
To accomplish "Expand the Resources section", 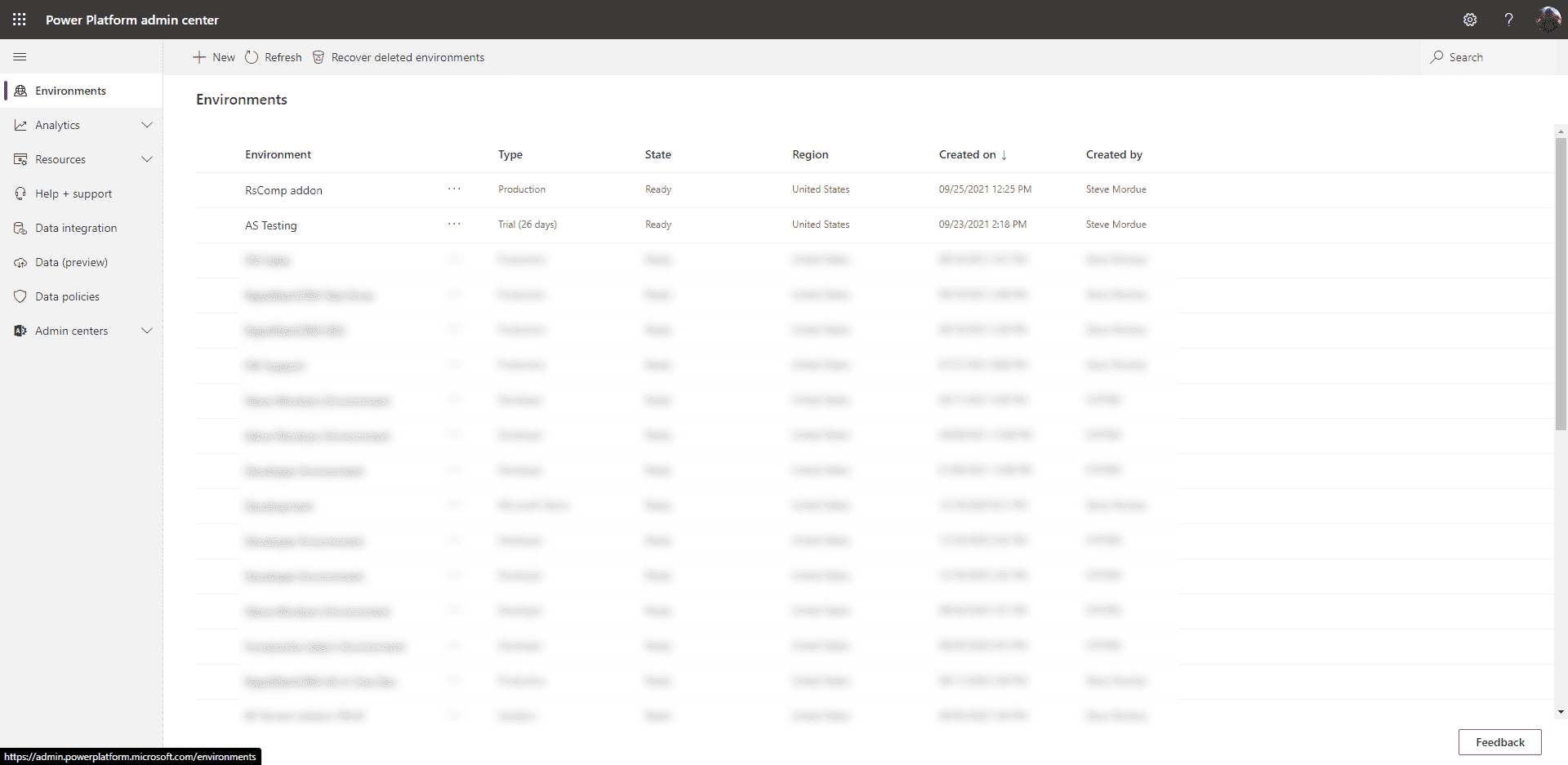I will click(147, 158).
